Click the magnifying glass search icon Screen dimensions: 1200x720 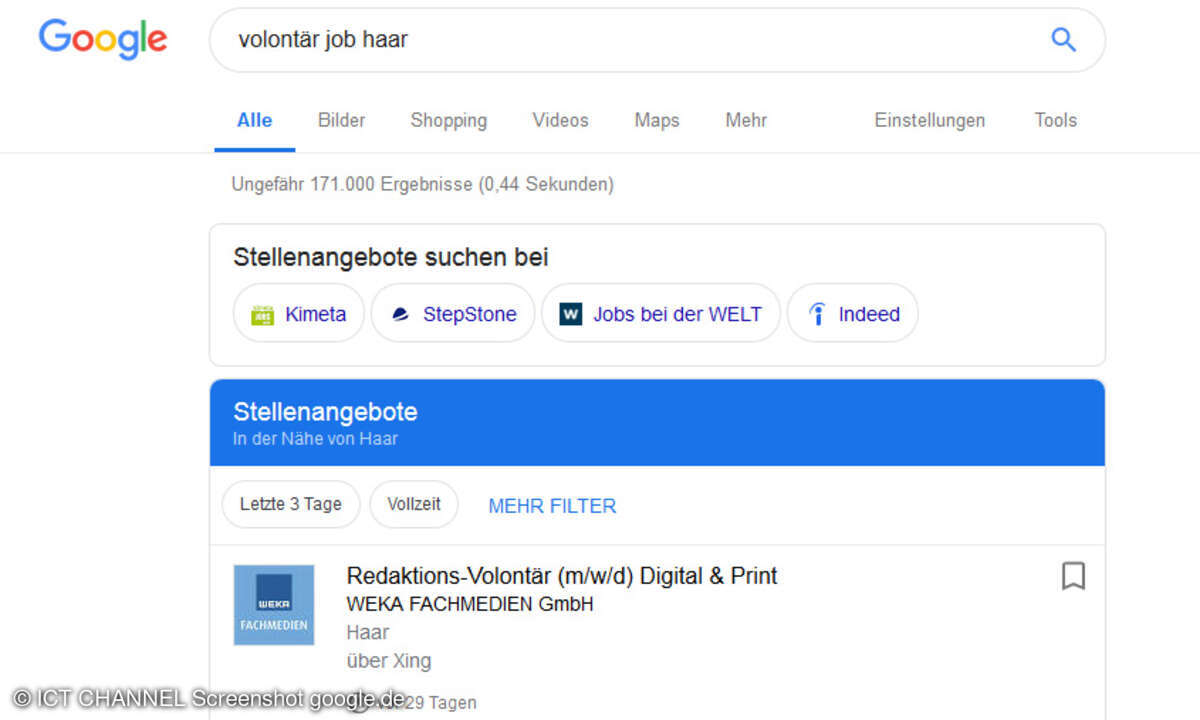coord(1063,40)
